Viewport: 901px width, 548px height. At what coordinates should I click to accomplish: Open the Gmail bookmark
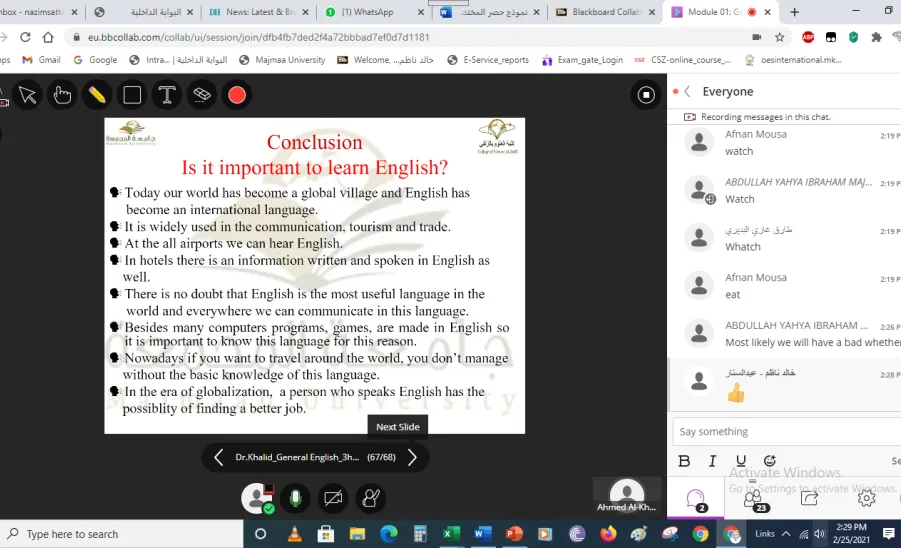pos(41,60)
